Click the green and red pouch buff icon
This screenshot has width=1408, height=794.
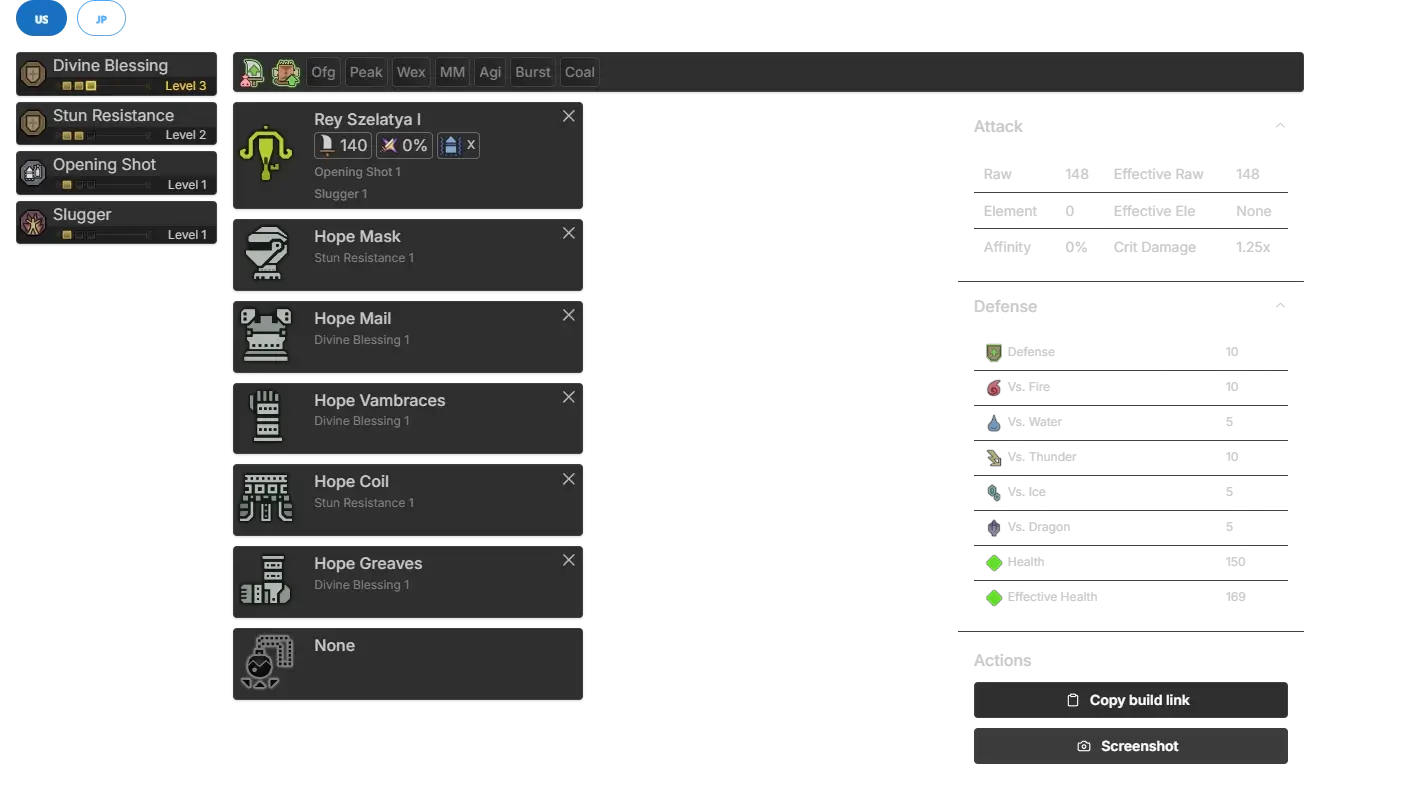(253, 72)
